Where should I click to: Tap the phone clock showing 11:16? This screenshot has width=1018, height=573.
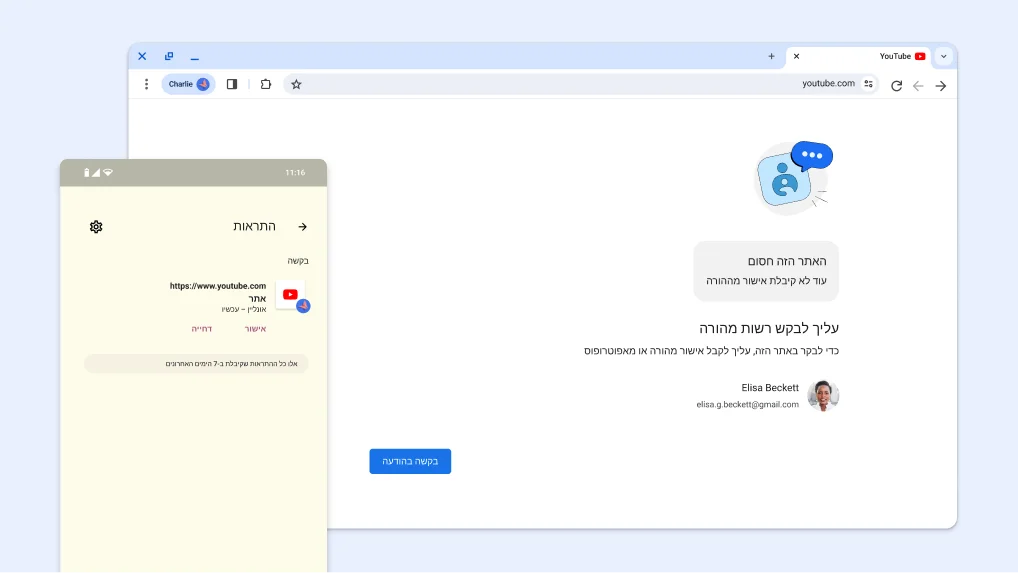coord(295,173)
